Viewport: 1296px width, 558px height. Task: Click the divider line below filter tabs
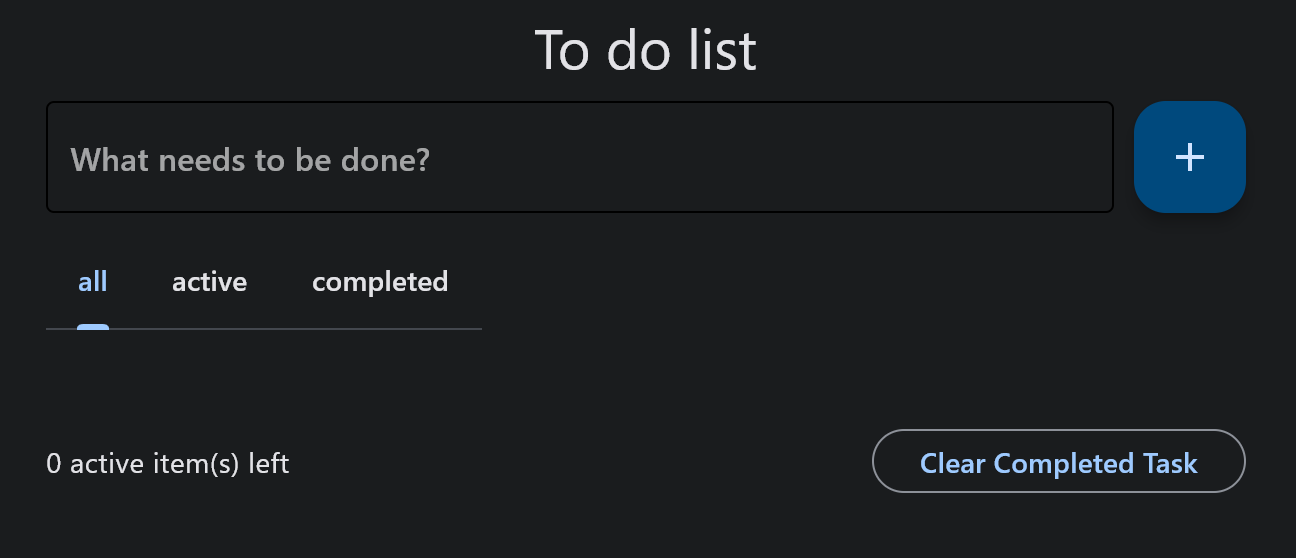pos(300,328)
